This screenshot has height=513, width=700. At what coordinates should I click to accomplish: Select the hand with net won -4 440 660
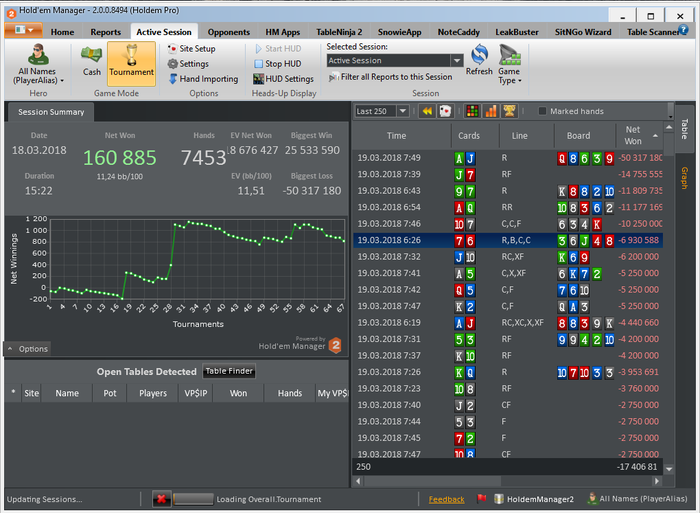click(508, 323)
